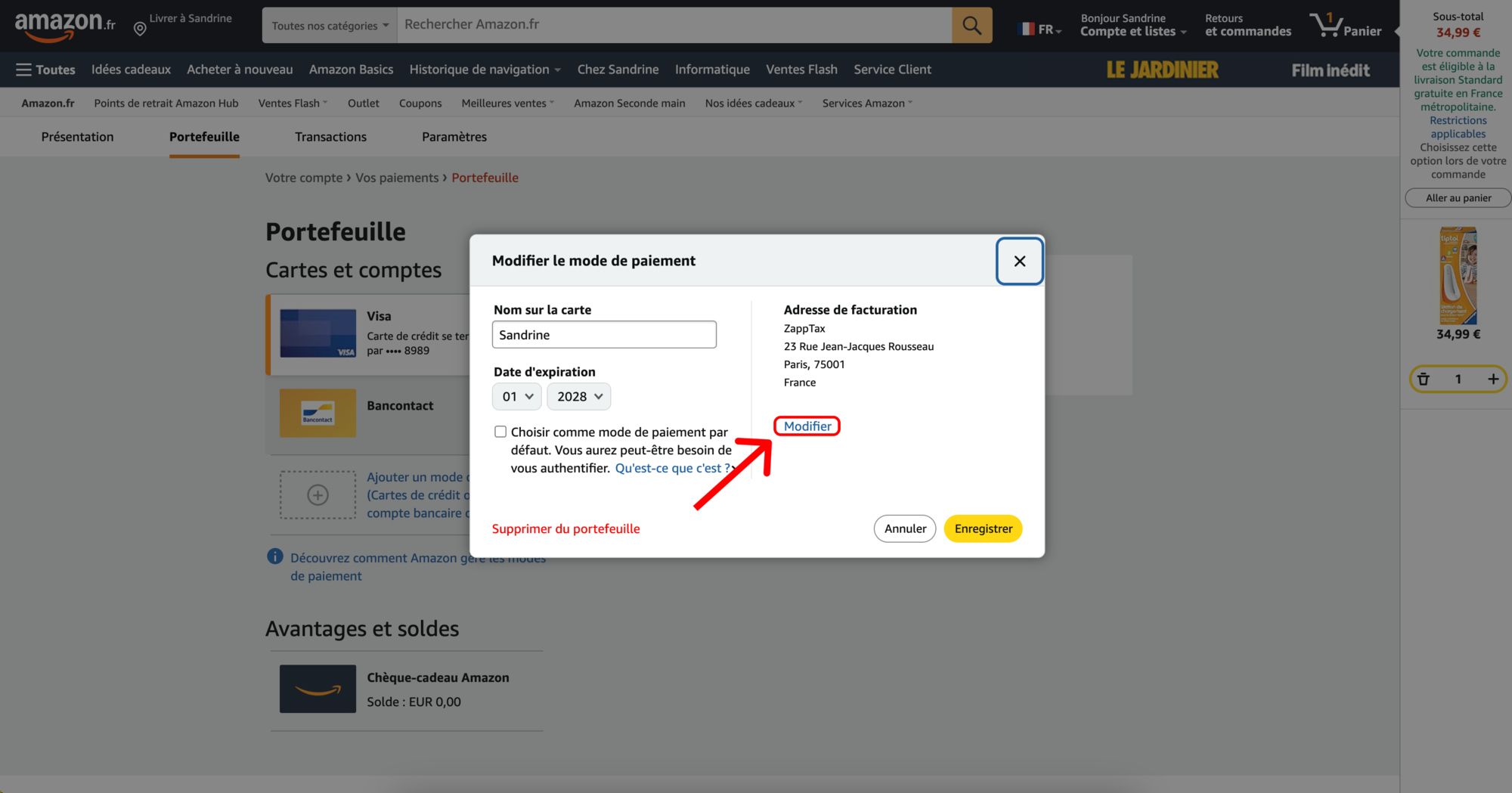This screenshot has height=793, width=1512.
Task: Click Votre compte breadcrumb
Action: tap(303, 178)
